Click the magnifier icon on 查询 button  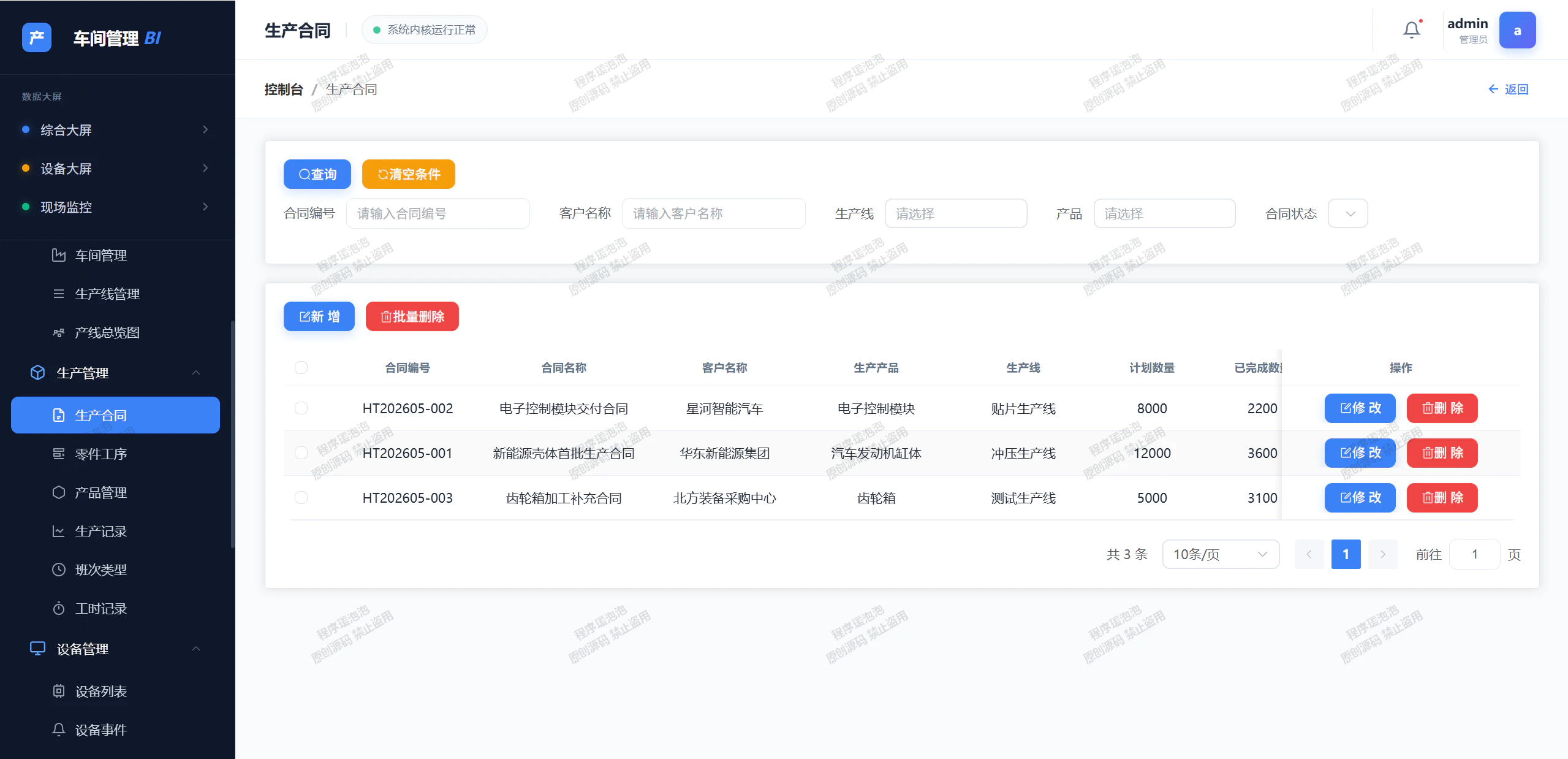(304, 175)
